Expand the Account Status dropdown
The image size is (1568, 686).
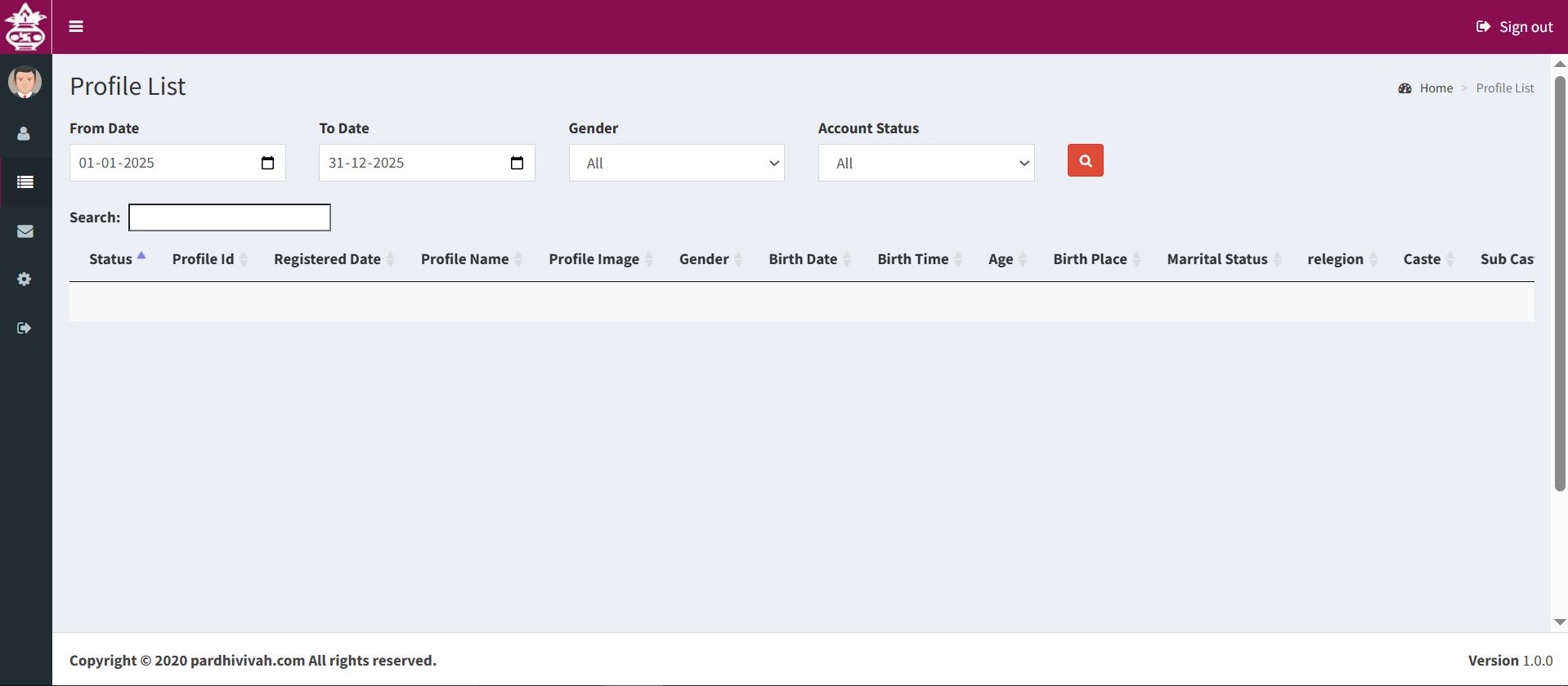tap(925, 163)
